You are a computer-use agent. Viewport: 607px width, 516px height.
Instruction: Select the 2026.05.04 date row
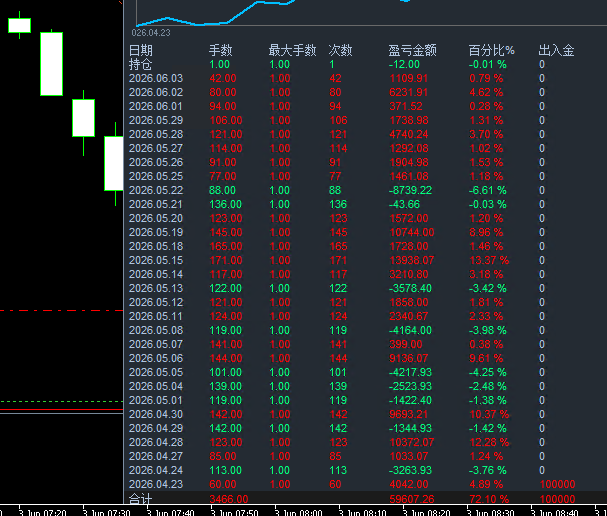pos(156,386)
